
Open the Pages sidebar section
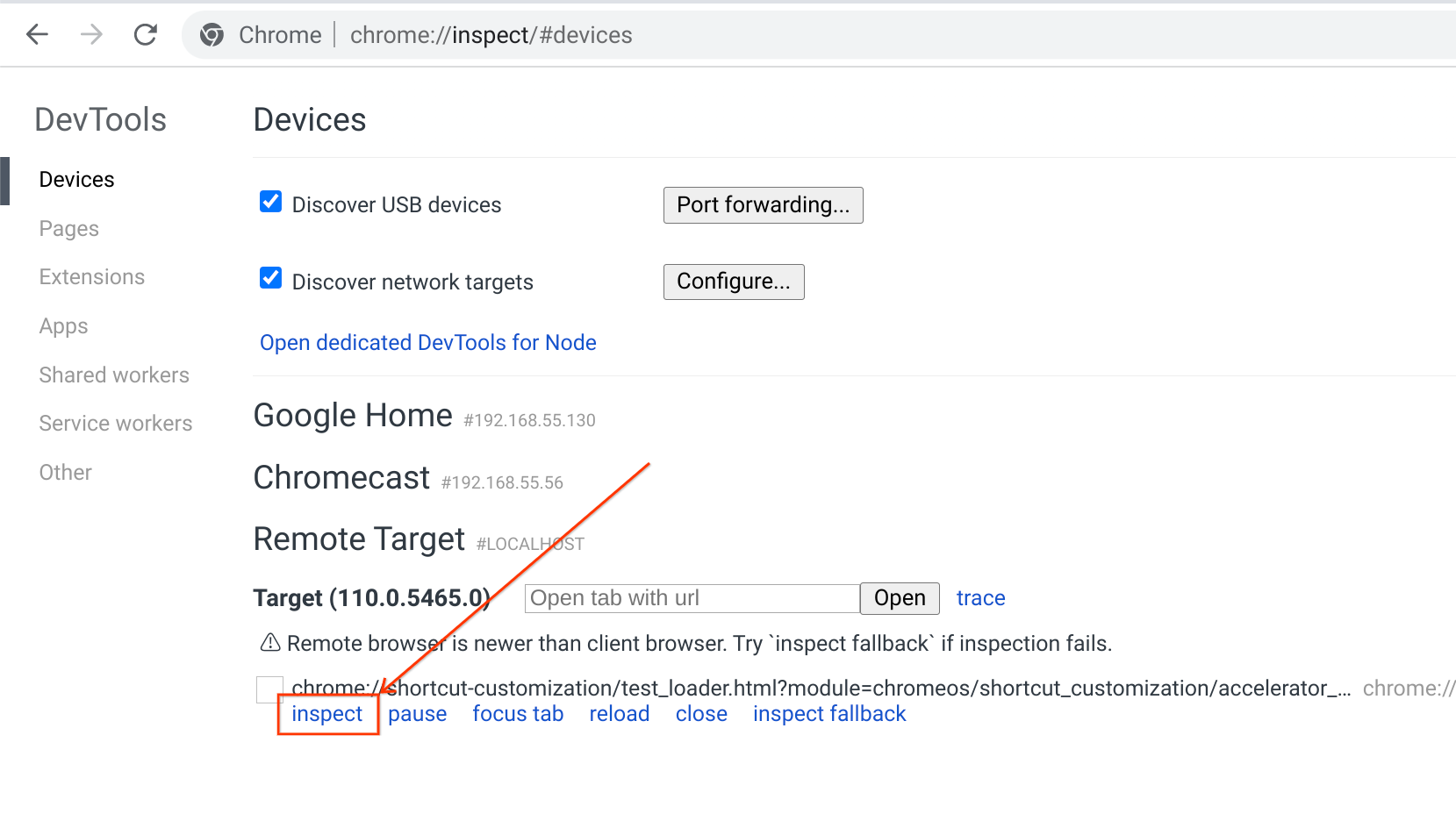[x=69, y=229]
